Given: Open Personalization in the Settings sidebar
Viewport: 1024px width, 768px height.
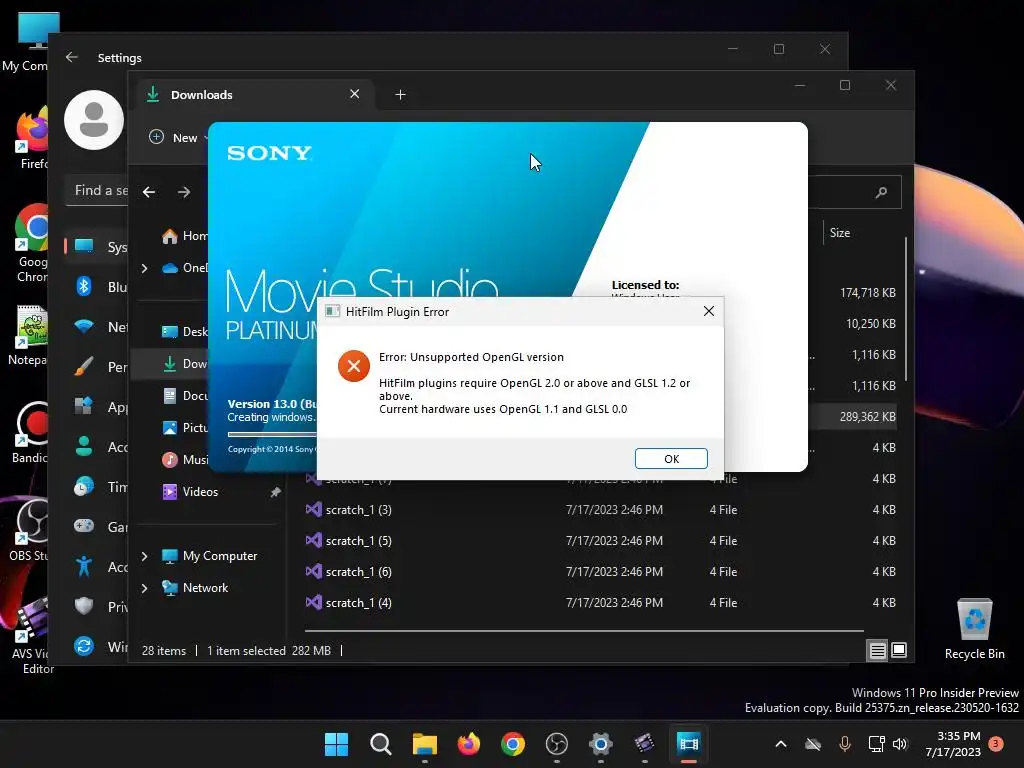Looking at the screenshot, I should [98, 367].
